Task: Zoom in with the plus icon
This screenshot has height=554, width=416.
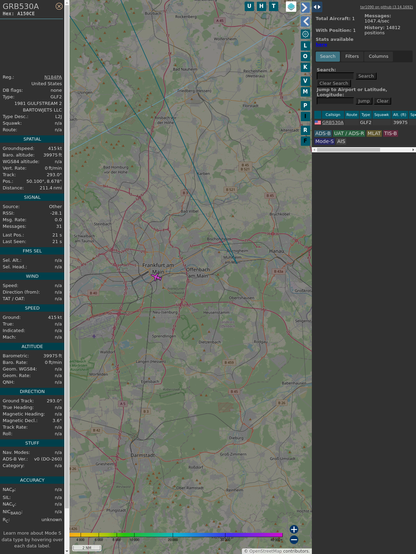Action: (294, 529)
